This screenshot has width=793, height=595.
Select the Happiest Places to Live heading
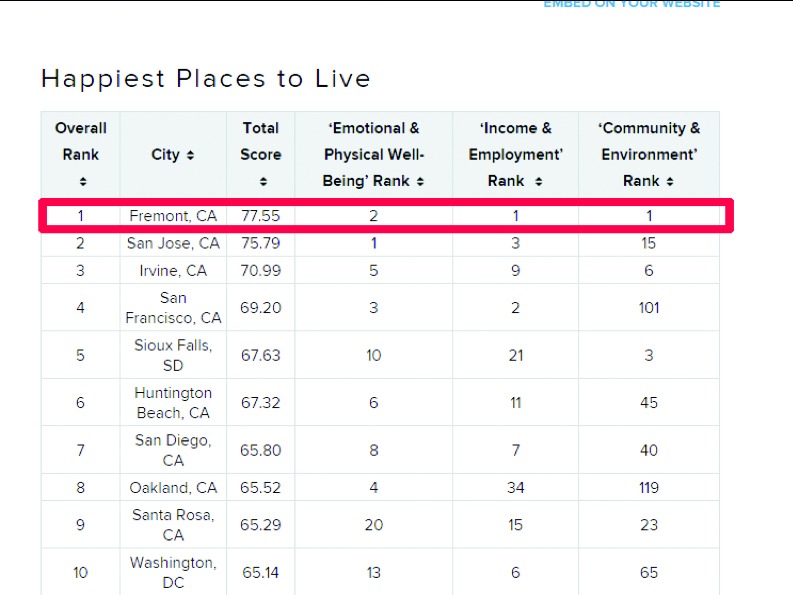(x=206, y=78)
